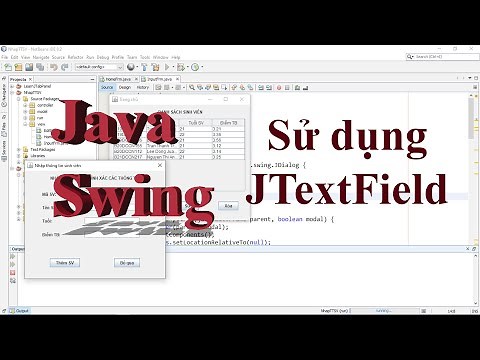Open the Debug Project dropdown arrow
480x360 pixels.
(x=187, y=67)
